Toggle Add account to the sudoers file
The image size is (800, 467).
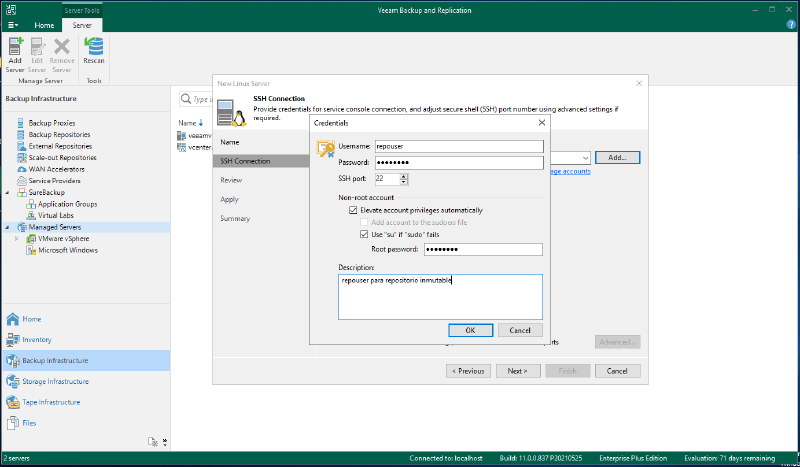click(364, 223)
